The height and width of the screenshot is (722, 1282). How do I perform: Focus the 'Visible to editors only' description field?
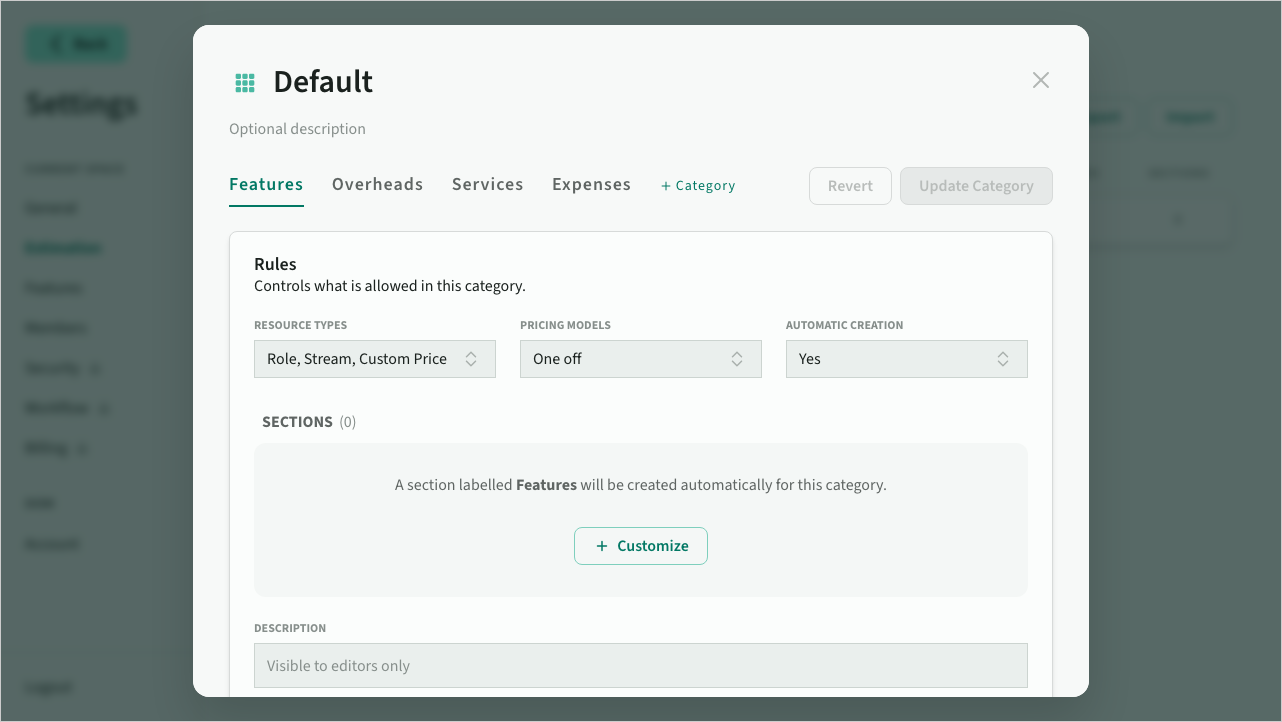click(x=640, y=666)
